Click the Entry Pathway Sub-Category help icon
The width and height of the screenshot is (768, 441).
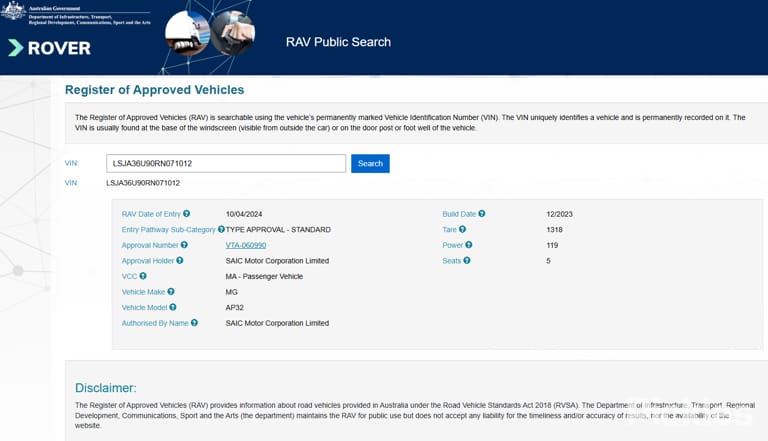[221, 229]
